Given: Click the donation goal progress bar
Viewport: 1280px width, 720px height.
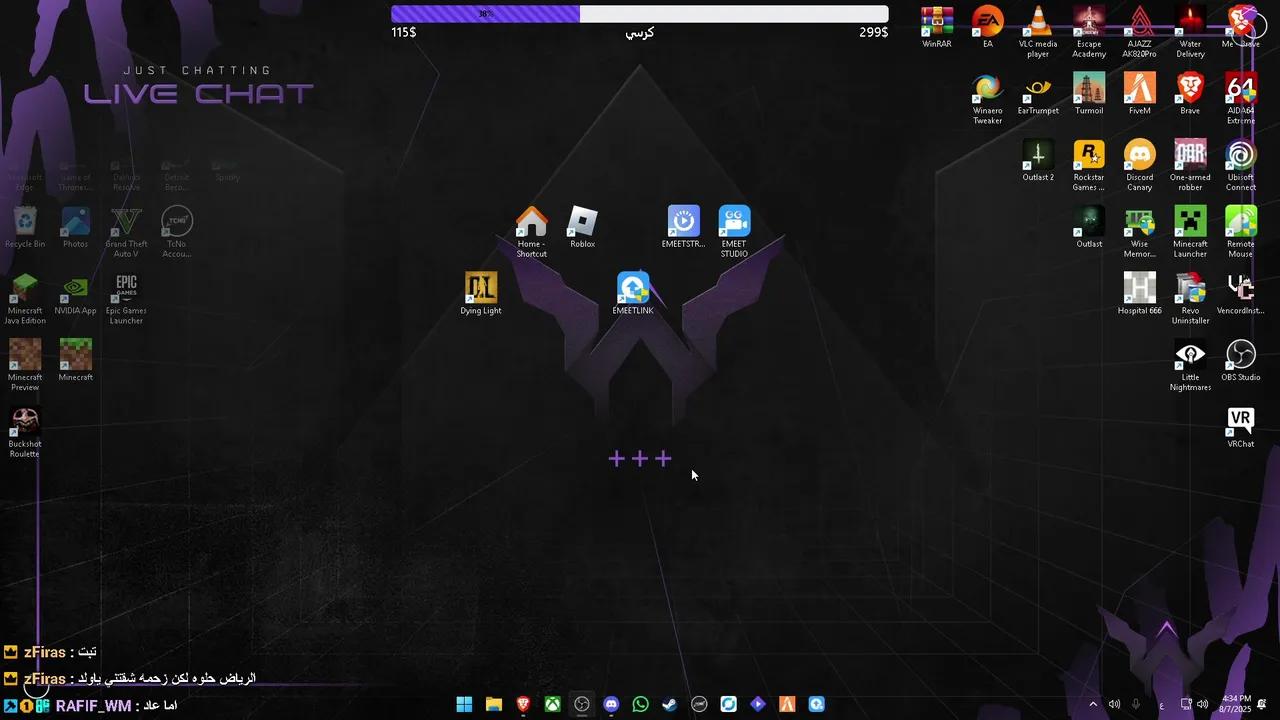Looking at the screenshot, I should coord(639,14).
